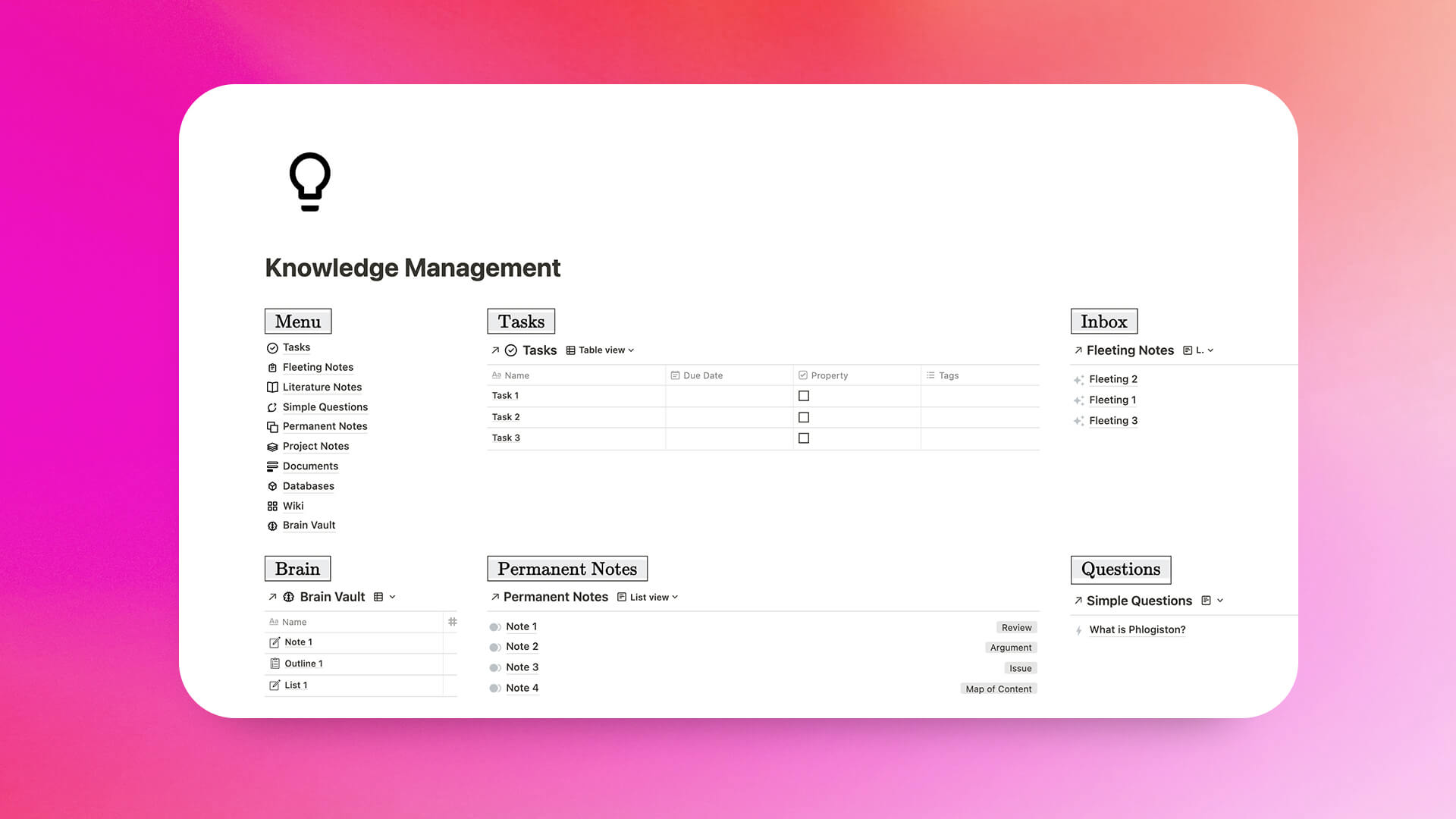This screenshot has width=1456, height=819.
Task: Toggle checkbox for Task 1
Action: click(x=804, y=396)
